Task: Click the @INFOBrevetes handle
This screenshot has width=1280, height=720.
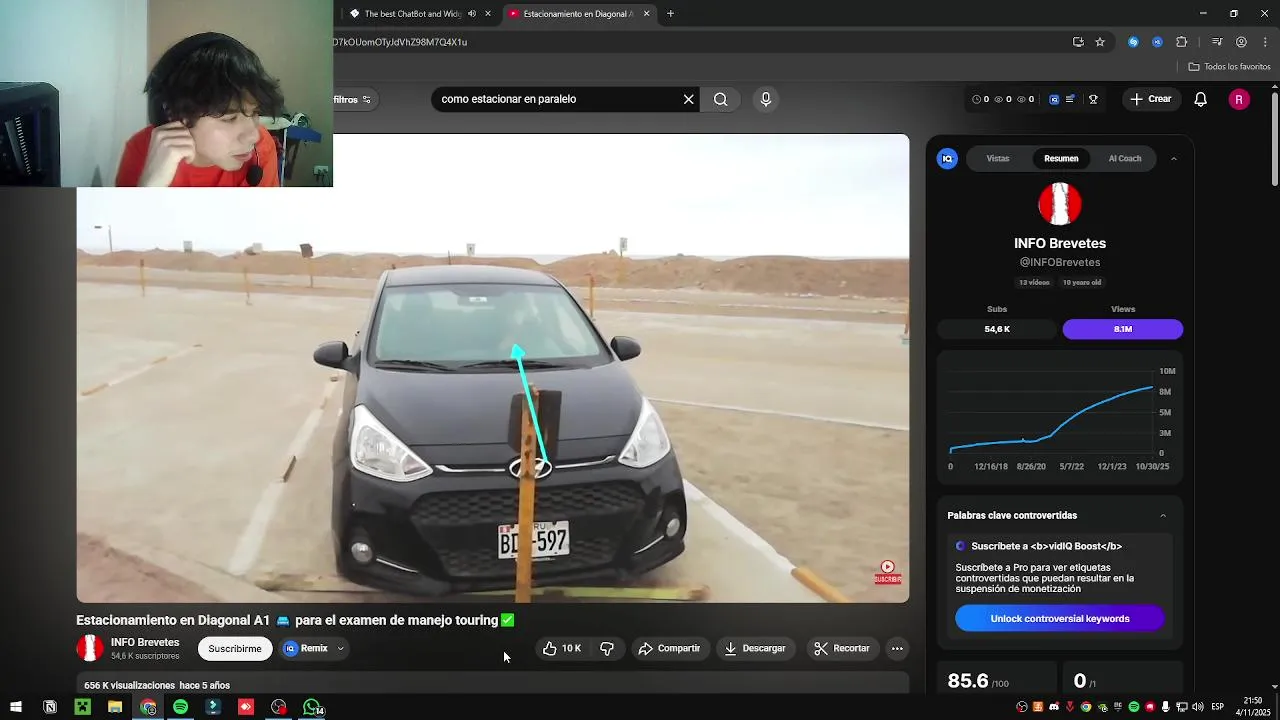Action: click(1060, 262)
